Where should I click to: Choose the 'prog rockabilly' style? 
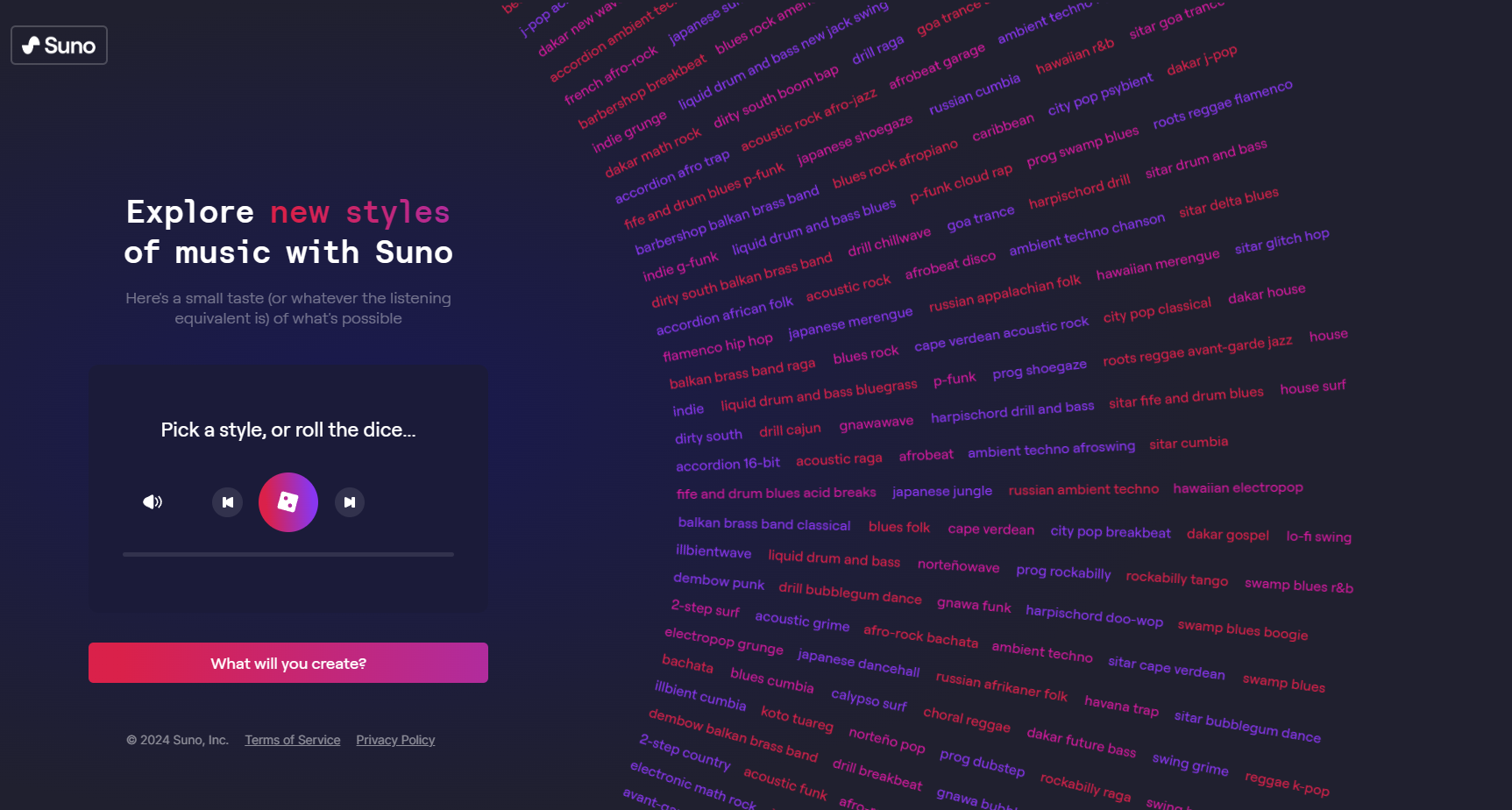[1063, 572]
